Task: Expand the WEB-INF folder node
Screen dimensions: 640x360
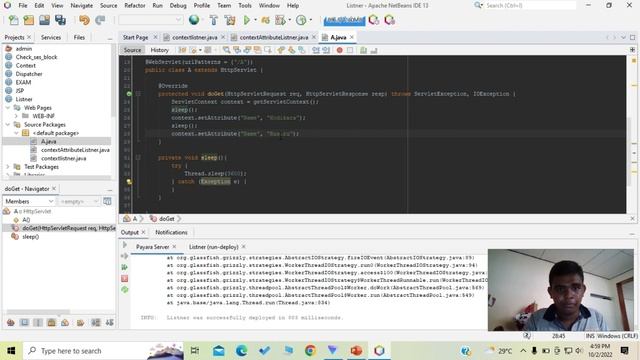Action: (x=16, y=116)
